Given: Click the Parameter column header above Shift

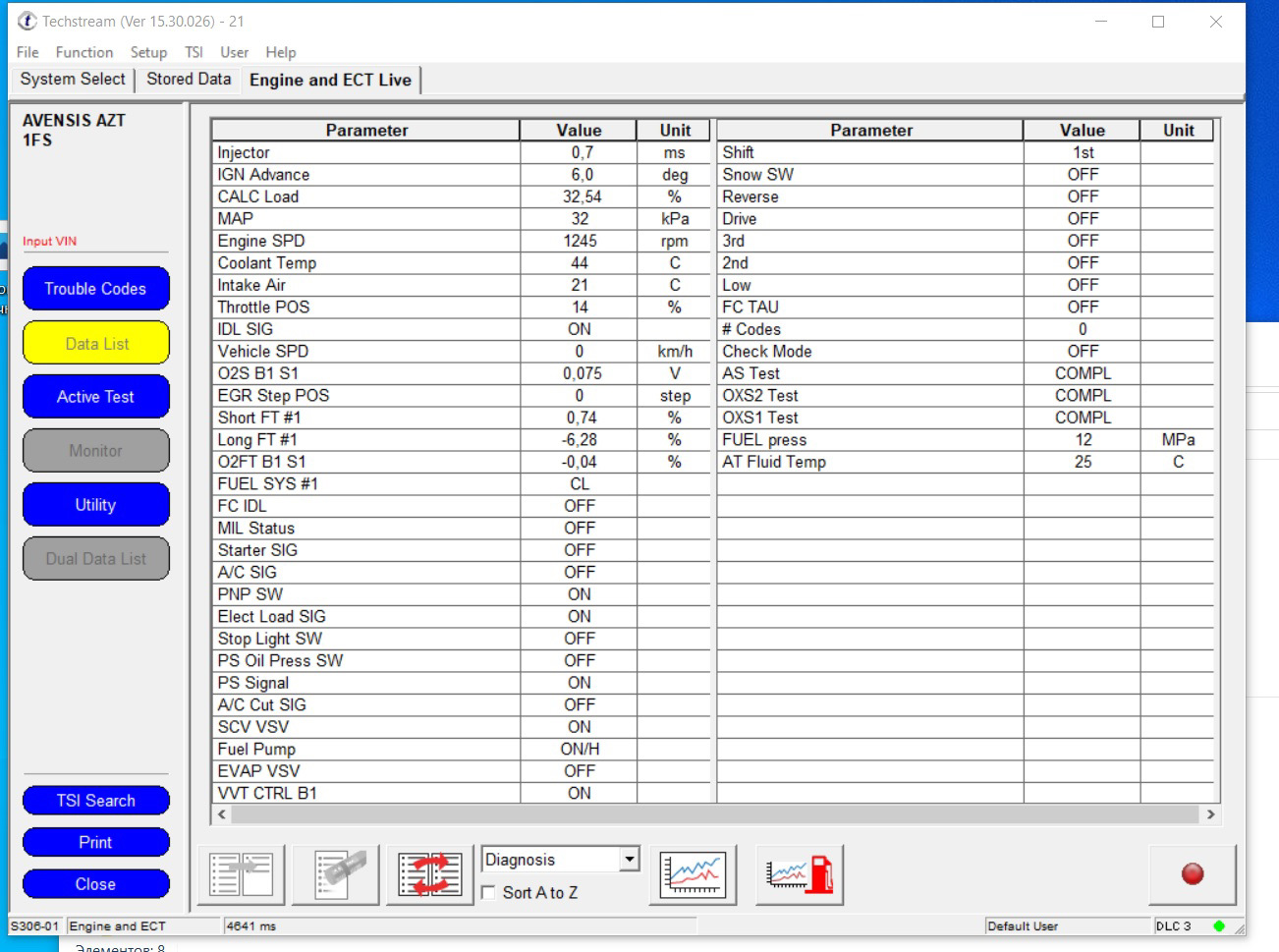Looking at the screenshot, I should click(871, 131).
